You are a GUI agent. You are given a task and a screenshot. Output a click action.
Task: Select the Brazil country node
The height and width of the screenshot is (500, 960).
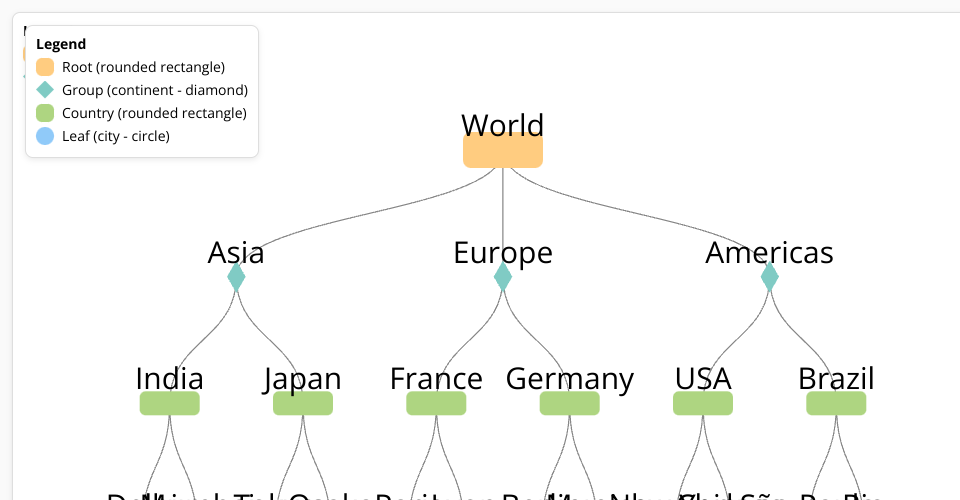coord(836,403)
